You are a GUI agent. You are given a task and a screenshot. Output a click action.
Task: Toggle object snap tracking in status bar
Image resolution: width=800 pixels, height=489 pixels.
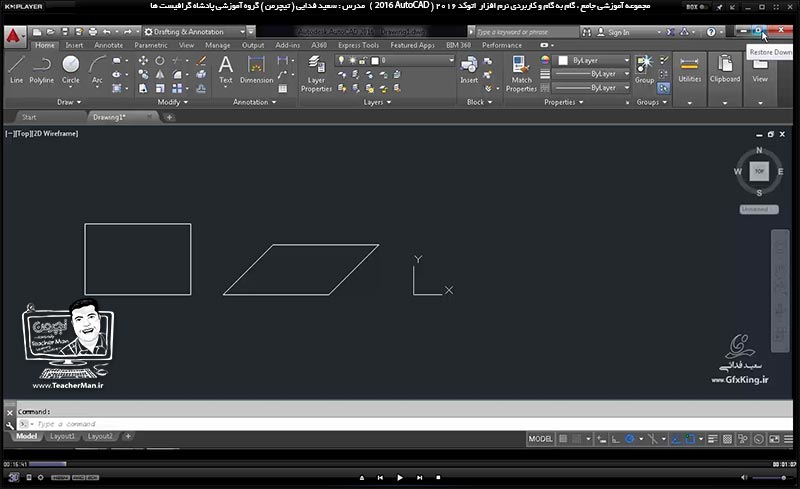click(x=677, y=439)
